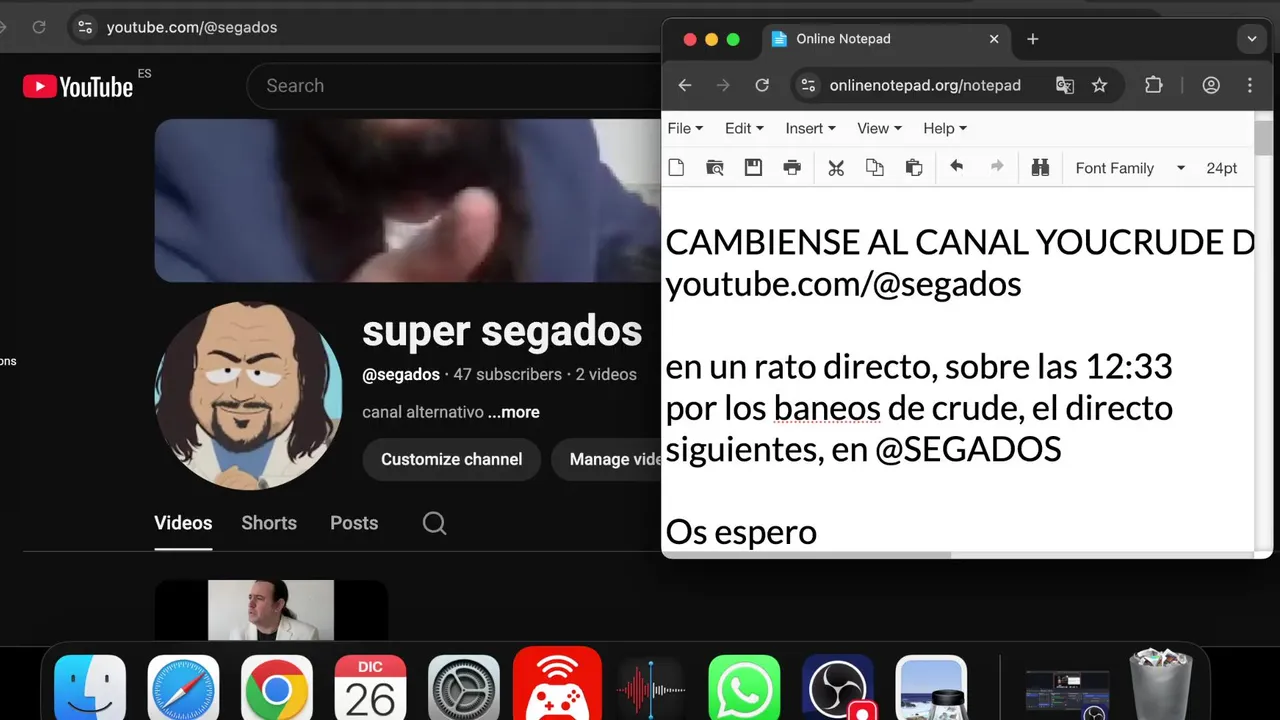Open Safari from the dock

[184, 690]
